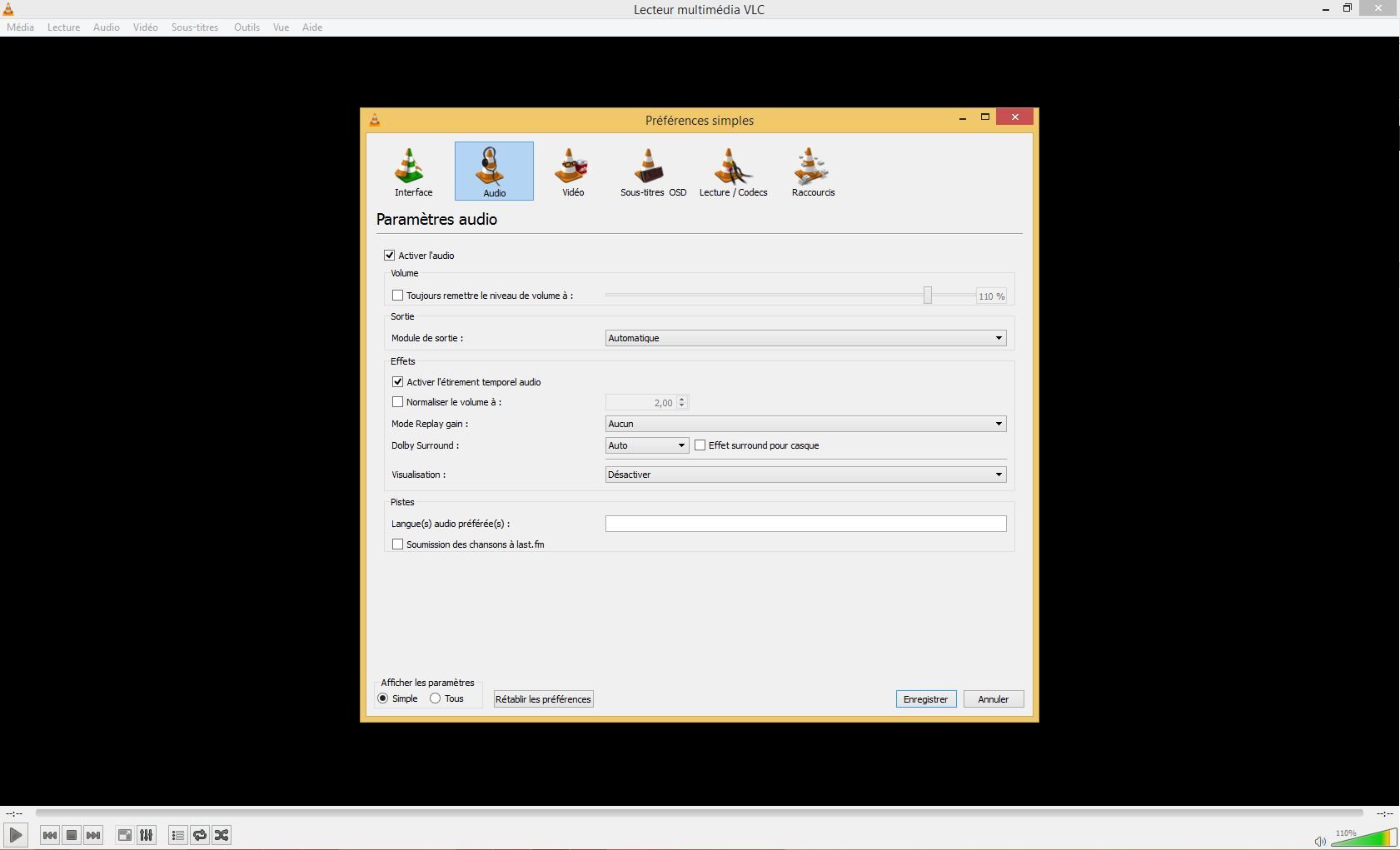Open the Aide menu

(x=312, y=27)
